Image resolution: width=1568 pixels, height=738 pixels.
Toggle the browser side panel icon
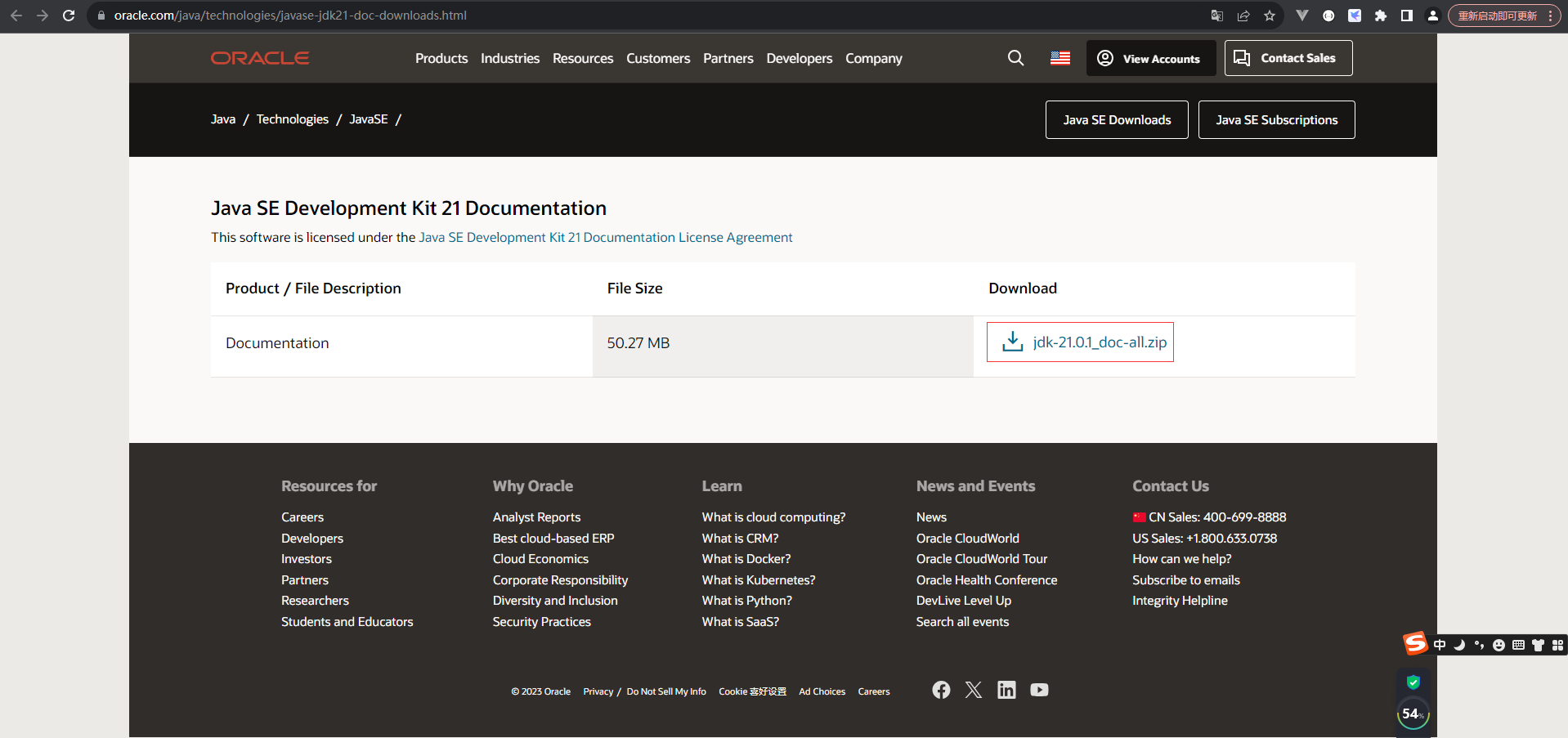1407,16
